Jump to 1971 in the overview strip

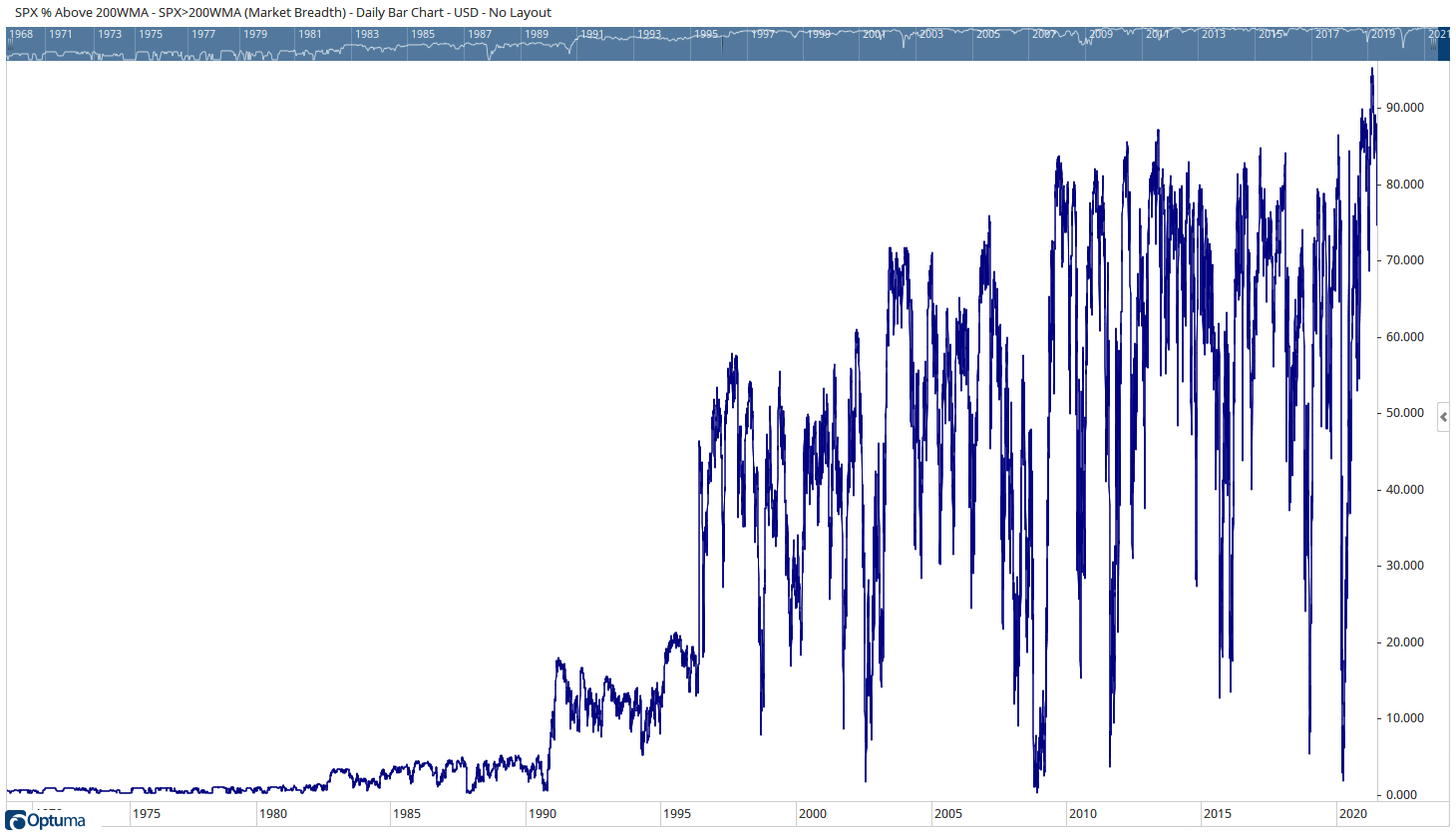coord(61,34)
